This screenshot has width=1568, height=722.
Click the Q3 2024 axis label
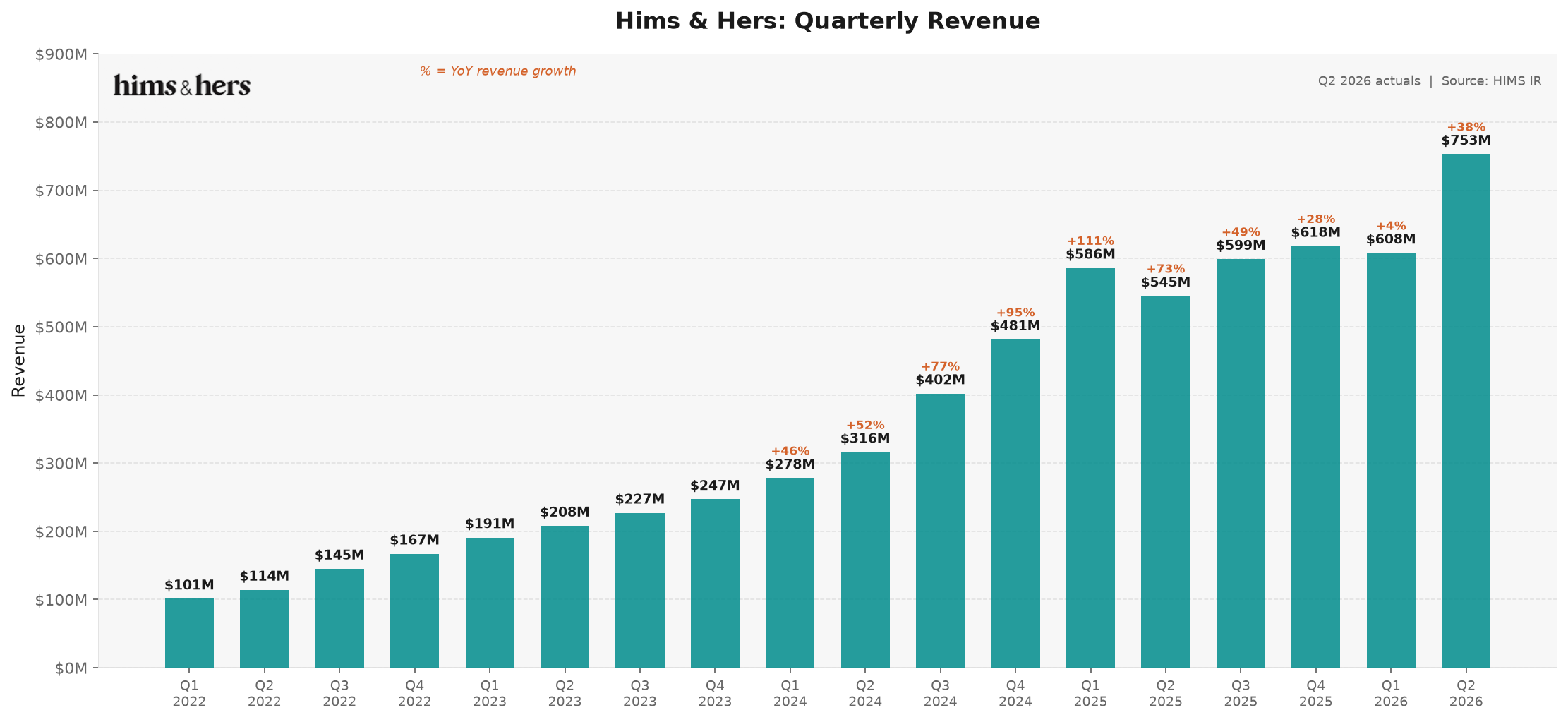click(x=940, y=694)
